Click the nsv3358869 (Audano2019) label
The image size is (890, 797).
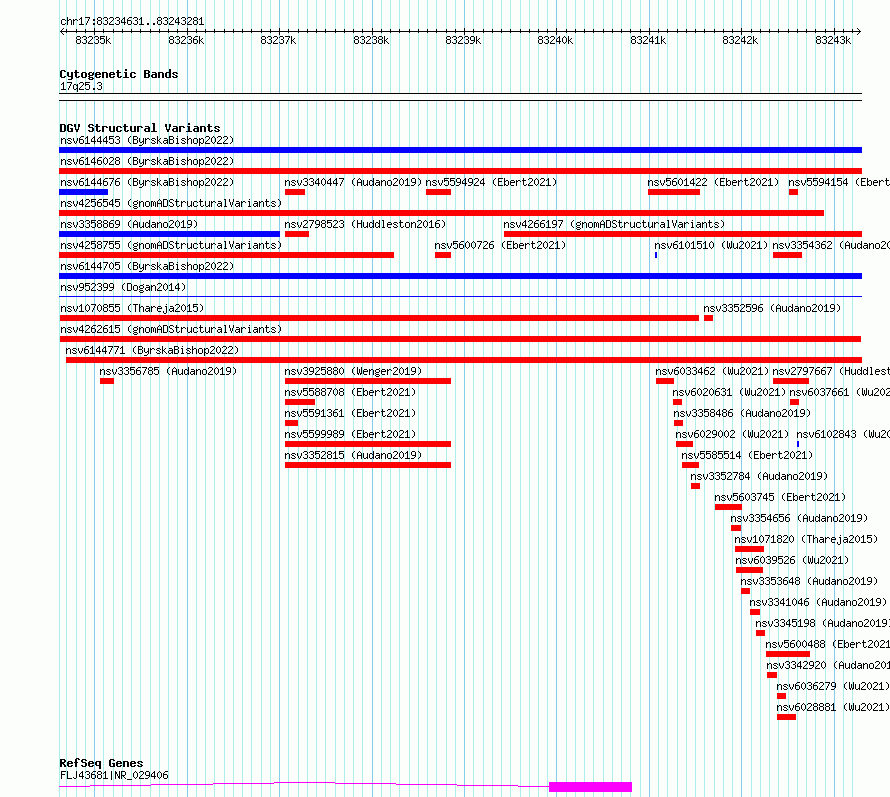[x=129, y=224]
